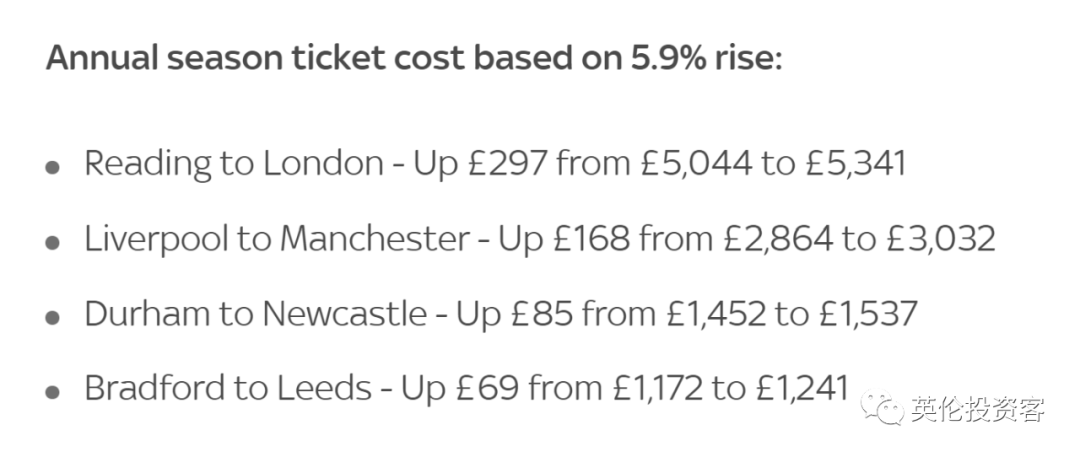Click the 'Up £69' increase amount

tap(460, 389)
